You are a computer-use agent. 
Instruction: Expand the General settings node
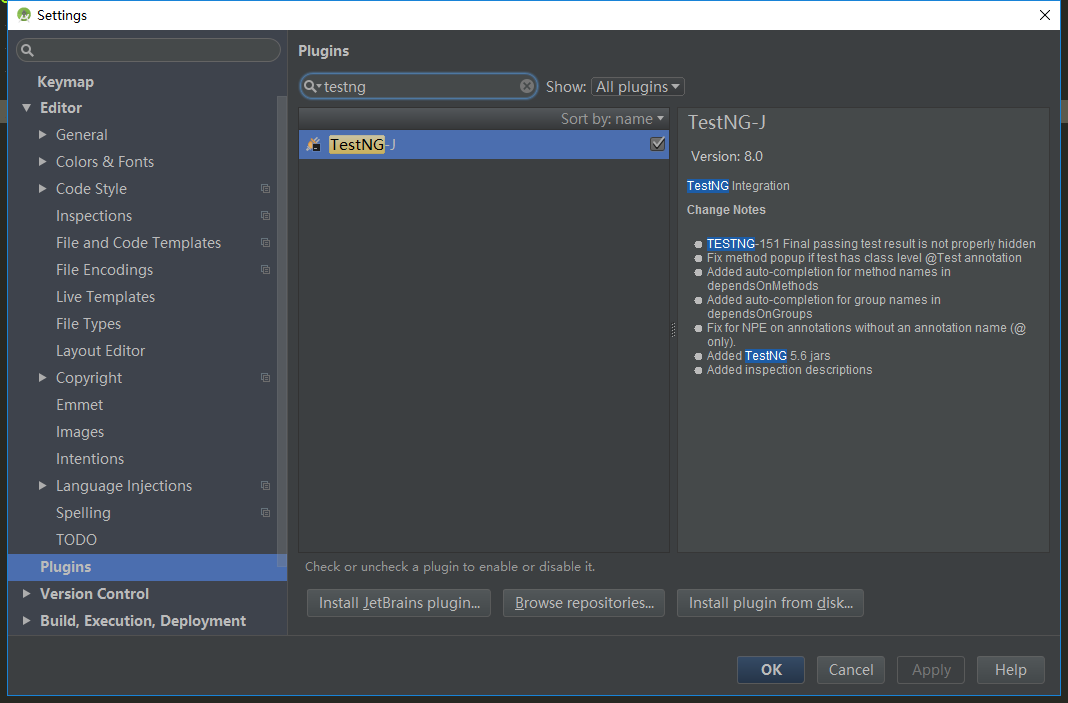pyautogui.click(x=42, y=135)
